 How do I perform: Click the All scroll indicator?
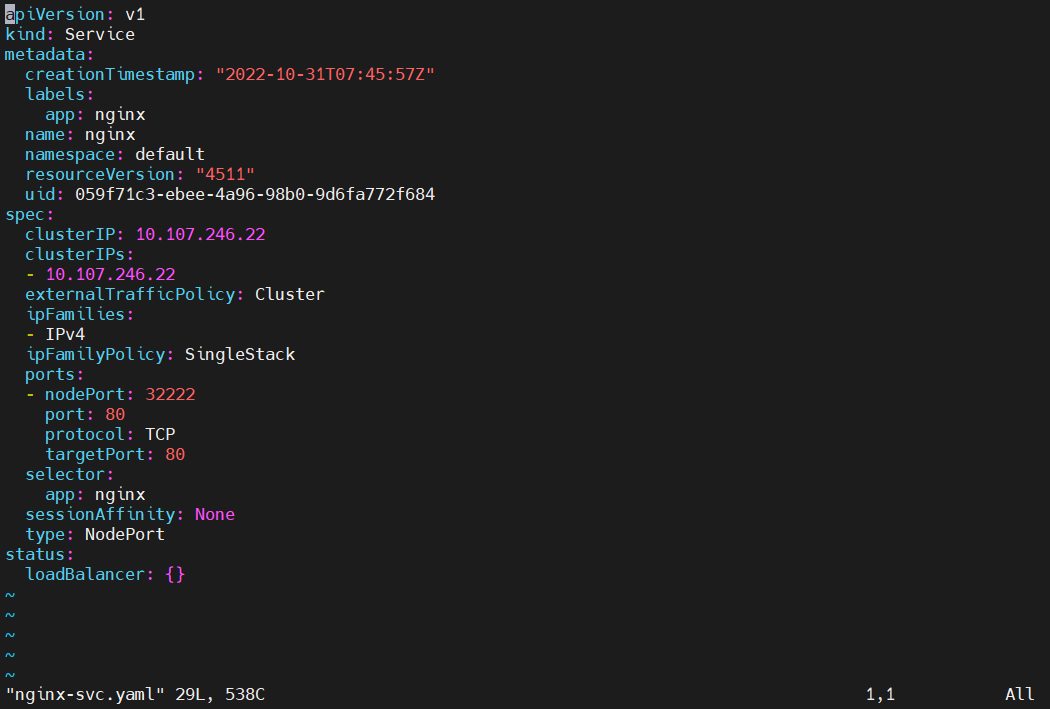(1019, 695)
